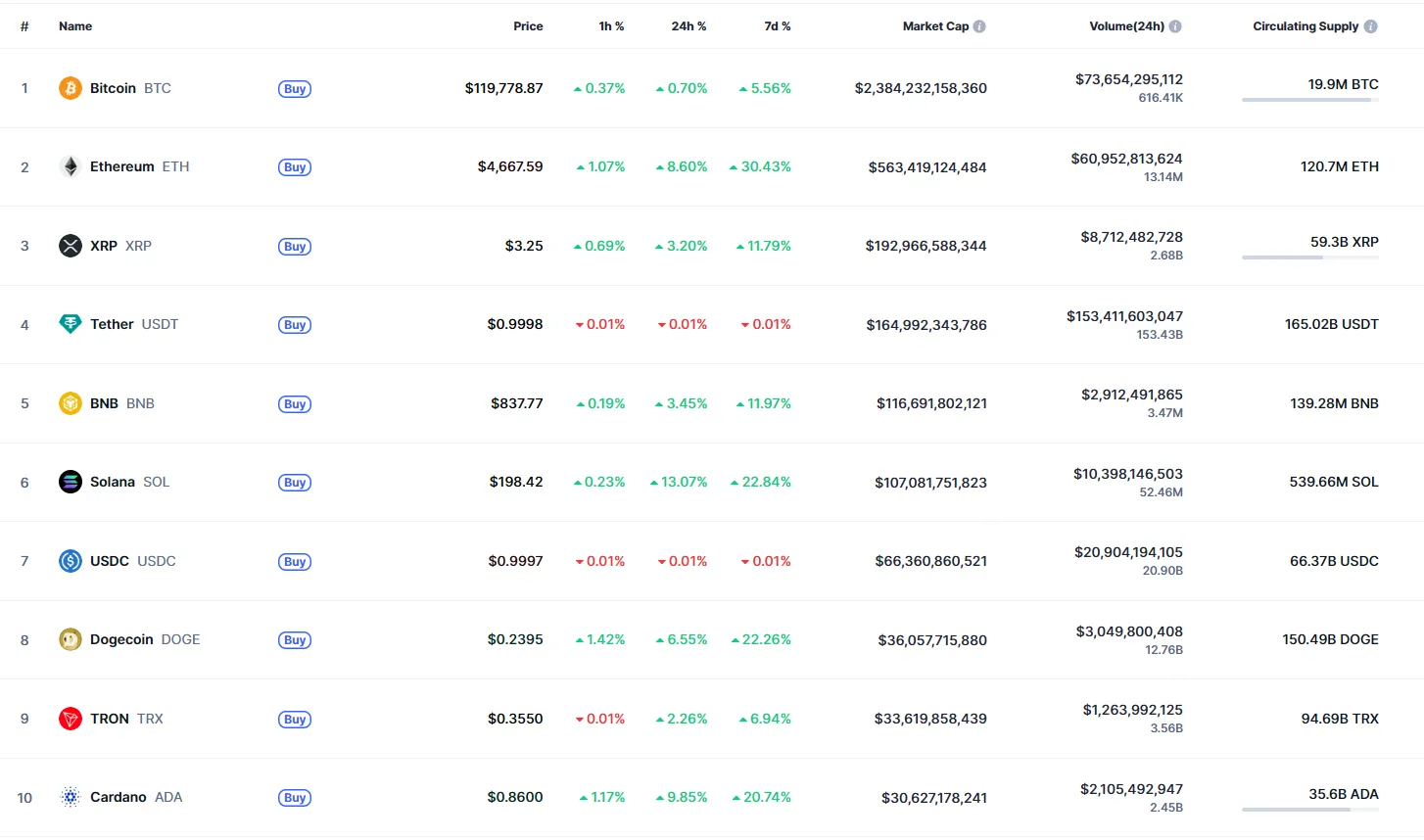
Task: Sort the table by Name column
Action: tap(75, 26)
